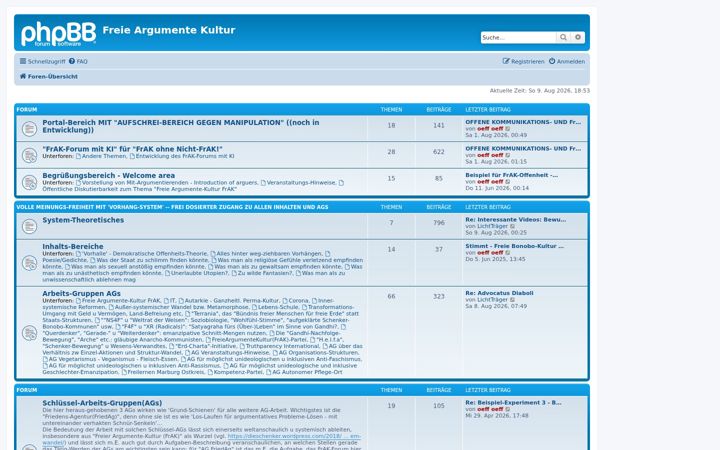Open subforum Kompetenz-Partei
This screenshot has height=450, width=720.
(238, 372)
